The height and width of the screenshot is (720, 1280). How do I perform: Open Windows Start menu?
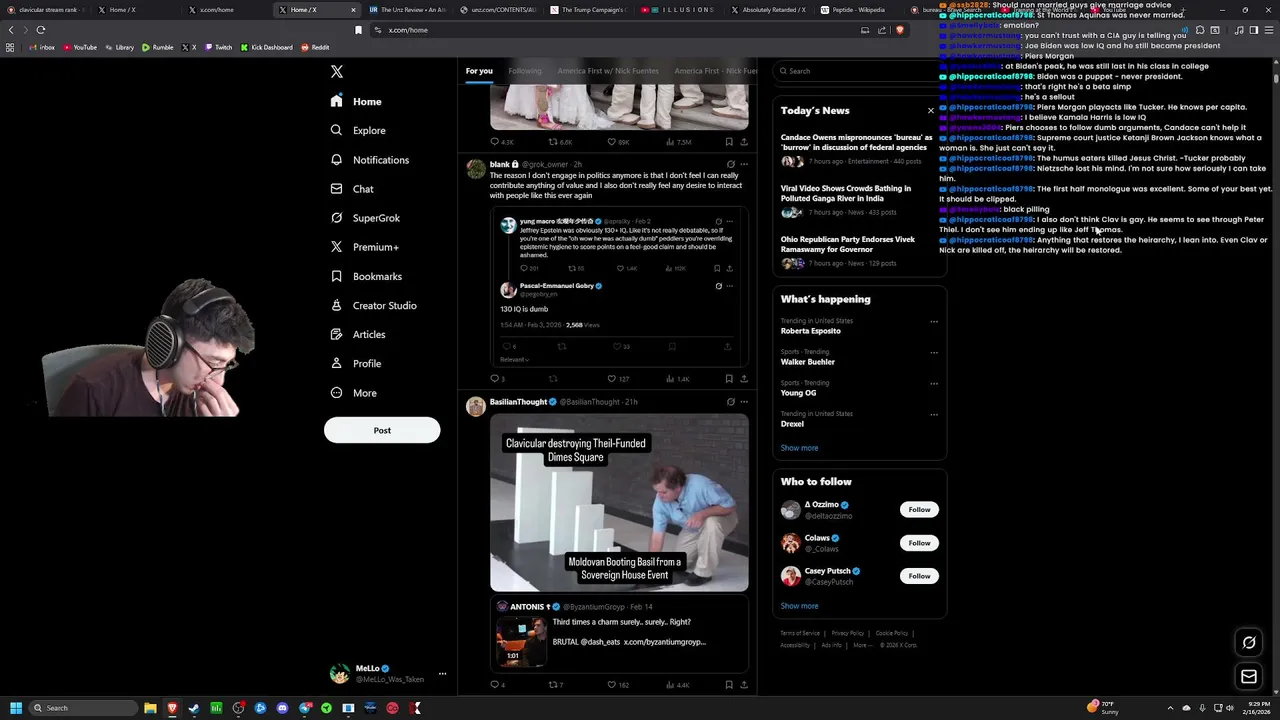[x=15, y=708]
